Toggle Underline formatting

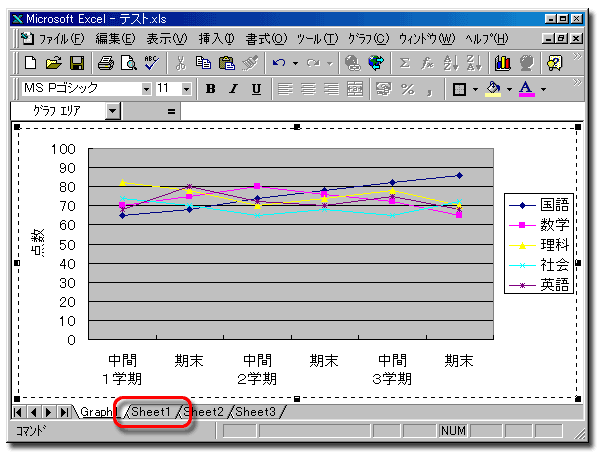(x=256, y=89)
